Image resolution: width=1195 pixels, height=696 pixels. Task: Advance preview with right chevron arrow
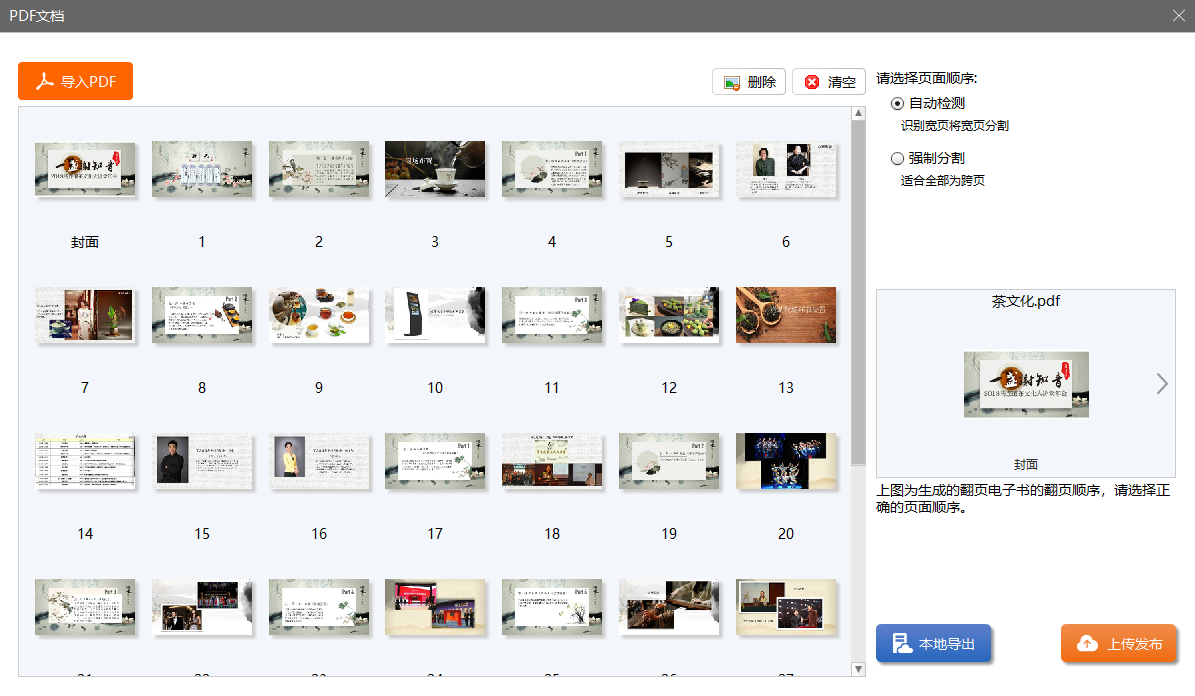1161,383
